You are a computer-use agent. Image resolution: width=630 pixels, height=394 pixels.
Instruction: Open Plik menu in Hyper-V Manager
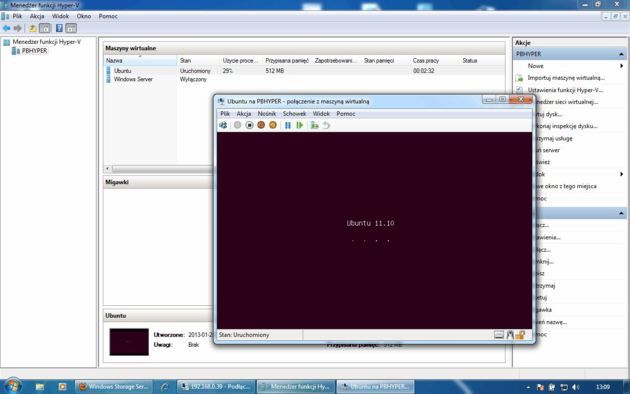pyautogui.click(x=17, y=16)
